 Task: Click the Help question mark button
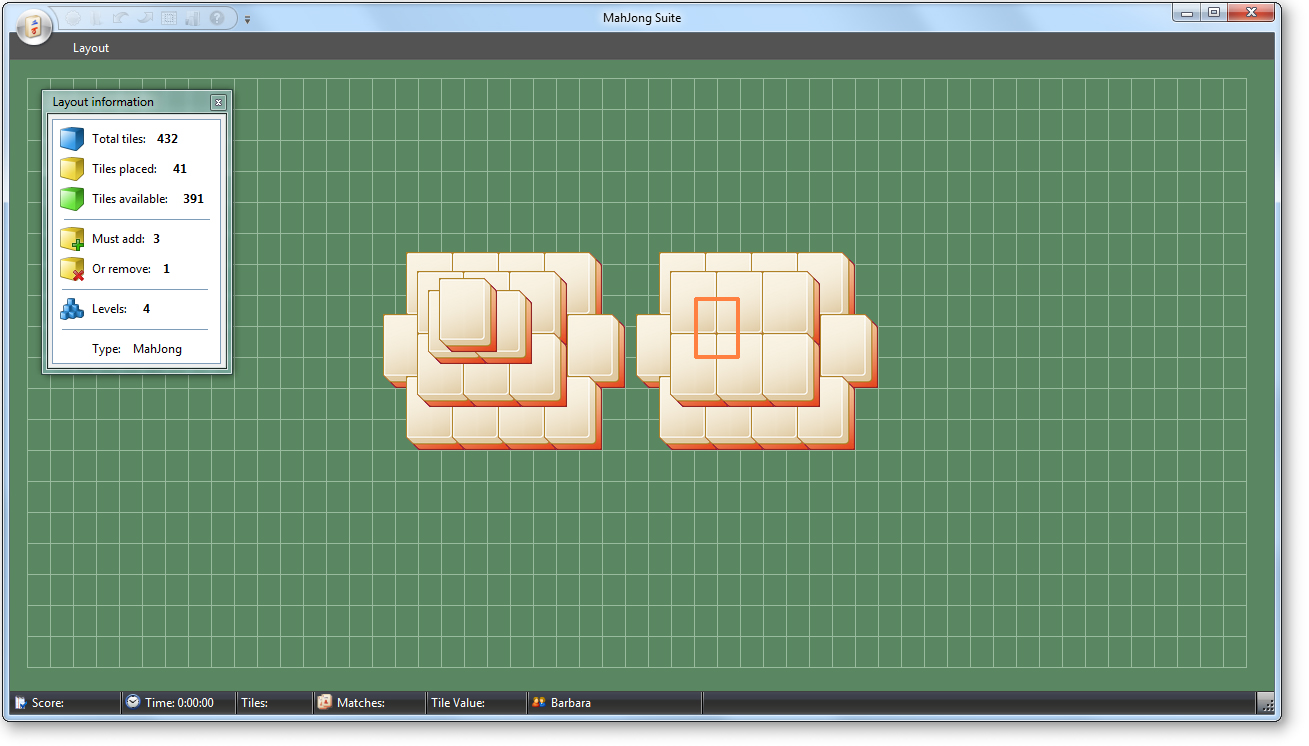pyautogui.click(x=217, y=18)
